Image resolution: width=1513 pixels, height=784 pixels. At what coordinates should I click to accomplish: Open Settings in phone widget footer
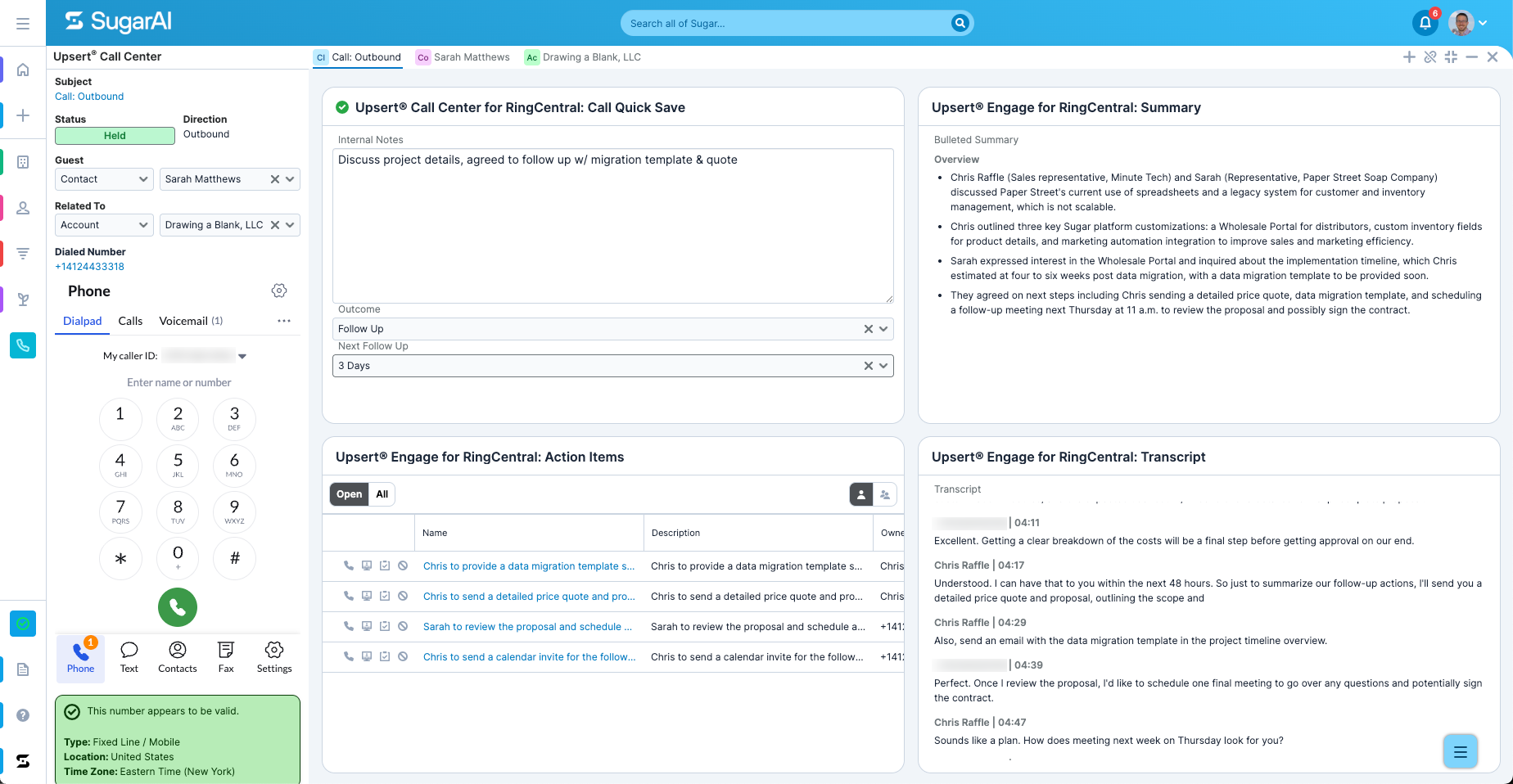[x=274, y=657]
